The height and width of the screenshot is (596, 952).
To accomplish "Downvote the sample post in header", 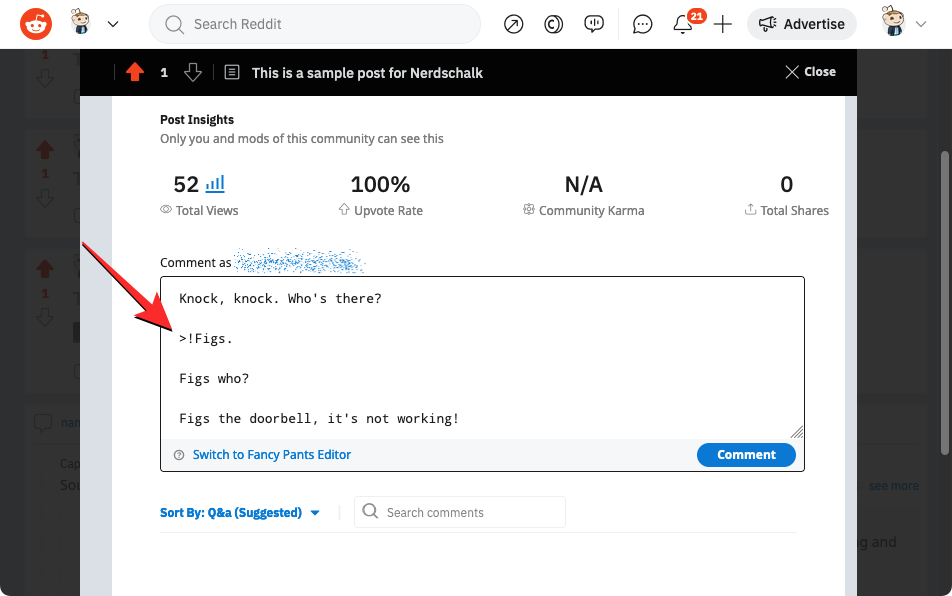I will (193, 72).
